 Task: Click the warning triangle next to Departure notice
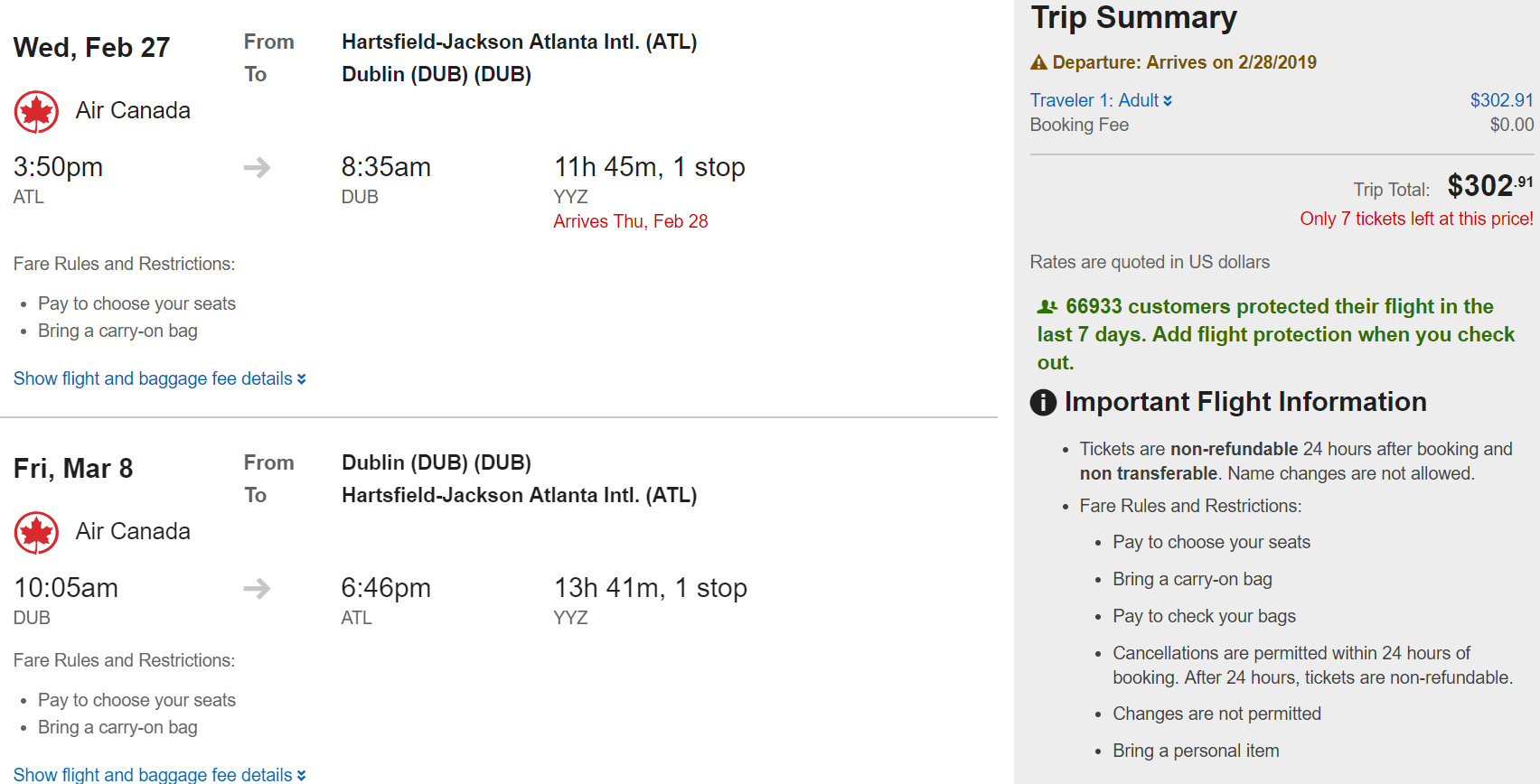point(1039,62)
